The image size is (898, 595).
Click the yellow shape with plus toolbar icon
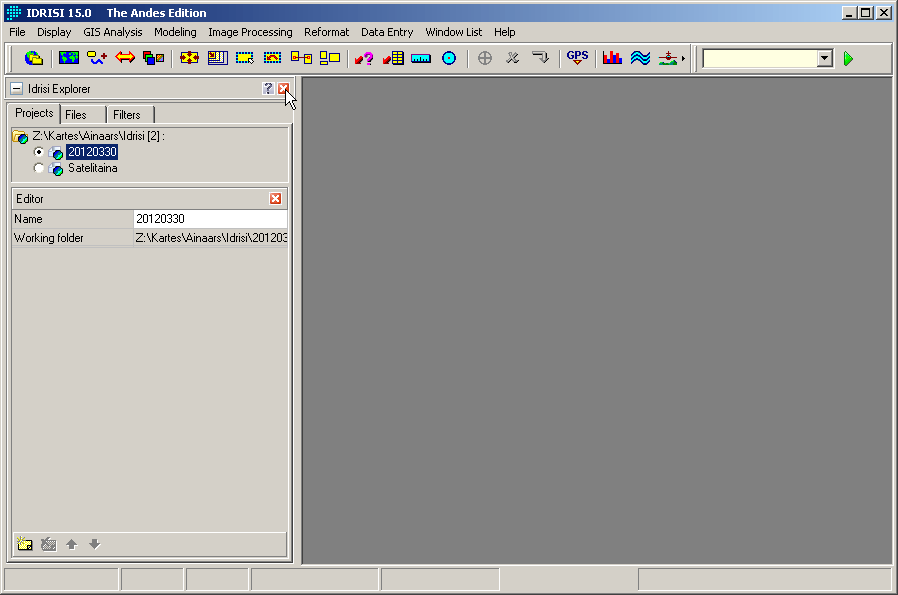point(97,58)
